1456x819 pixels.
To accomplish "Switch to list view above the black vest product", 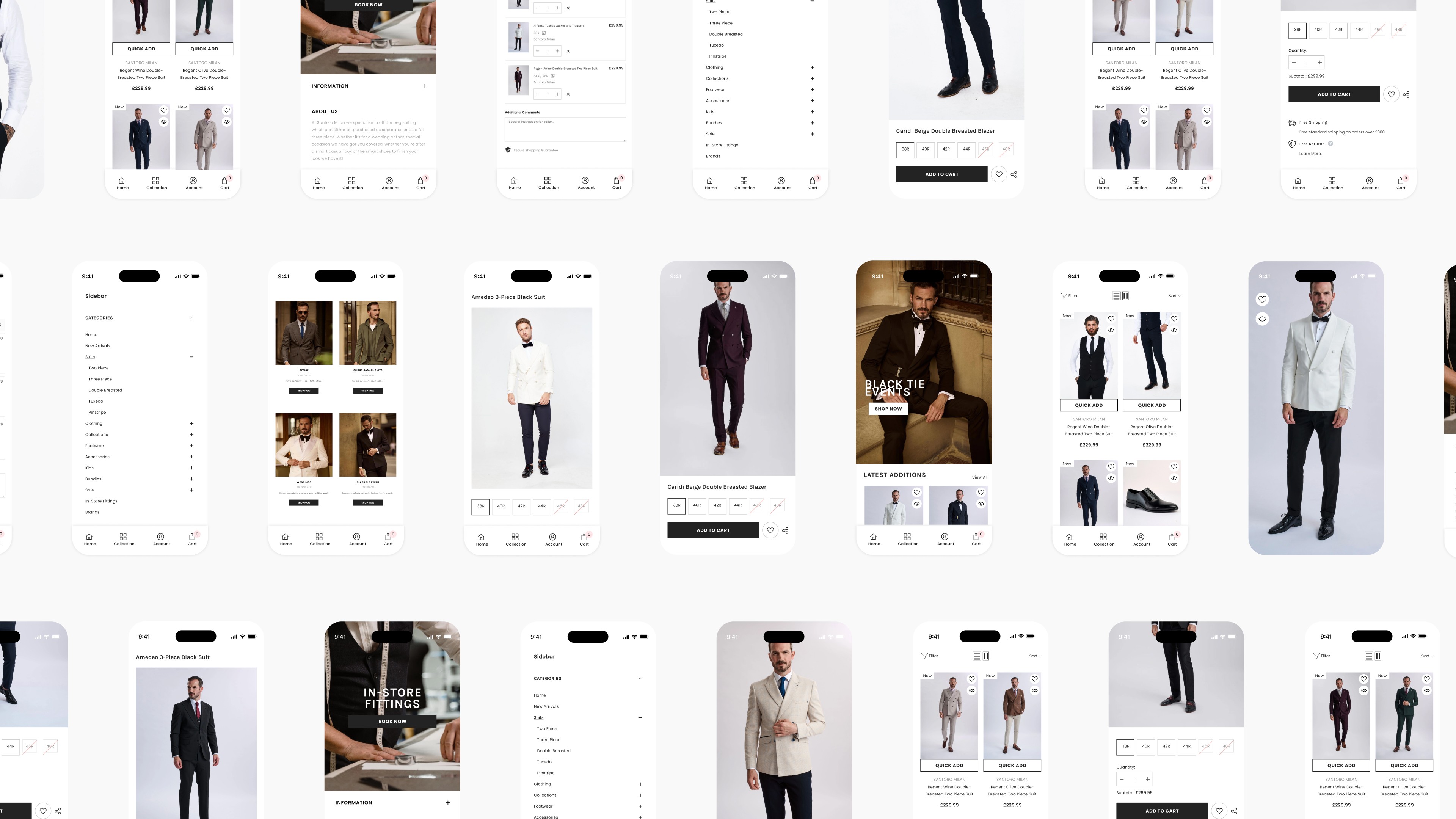I will click(x=1116, y=296).
